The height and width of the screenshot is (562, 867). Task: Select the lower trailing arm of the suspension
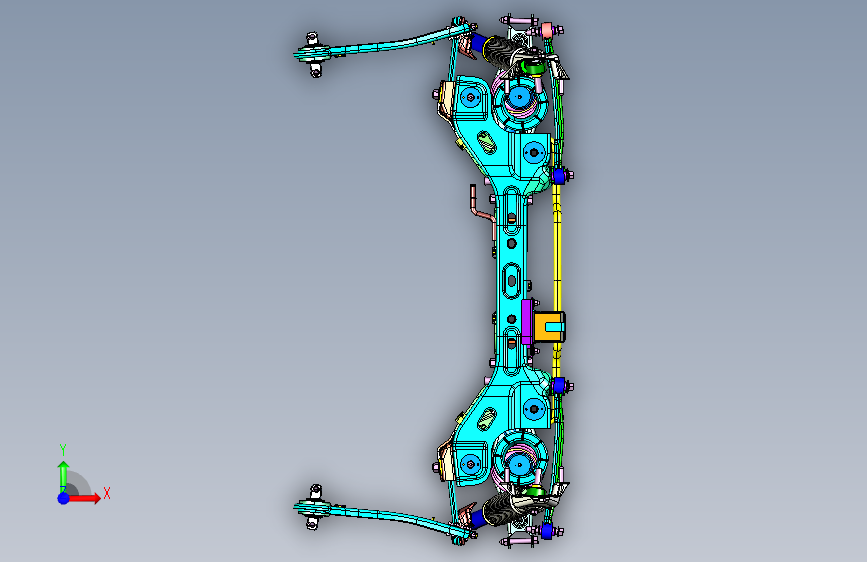point(387,516)
